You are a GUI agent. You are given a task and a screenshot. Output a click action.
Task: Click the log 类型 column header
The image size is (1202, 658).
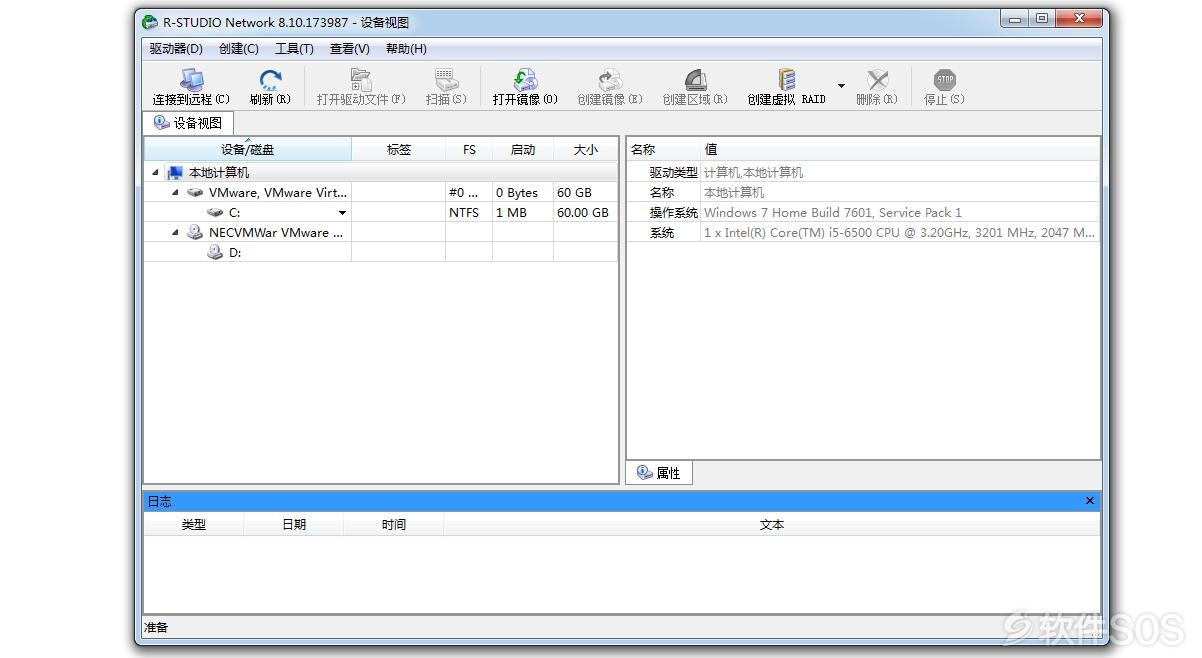tap(193, 525)
